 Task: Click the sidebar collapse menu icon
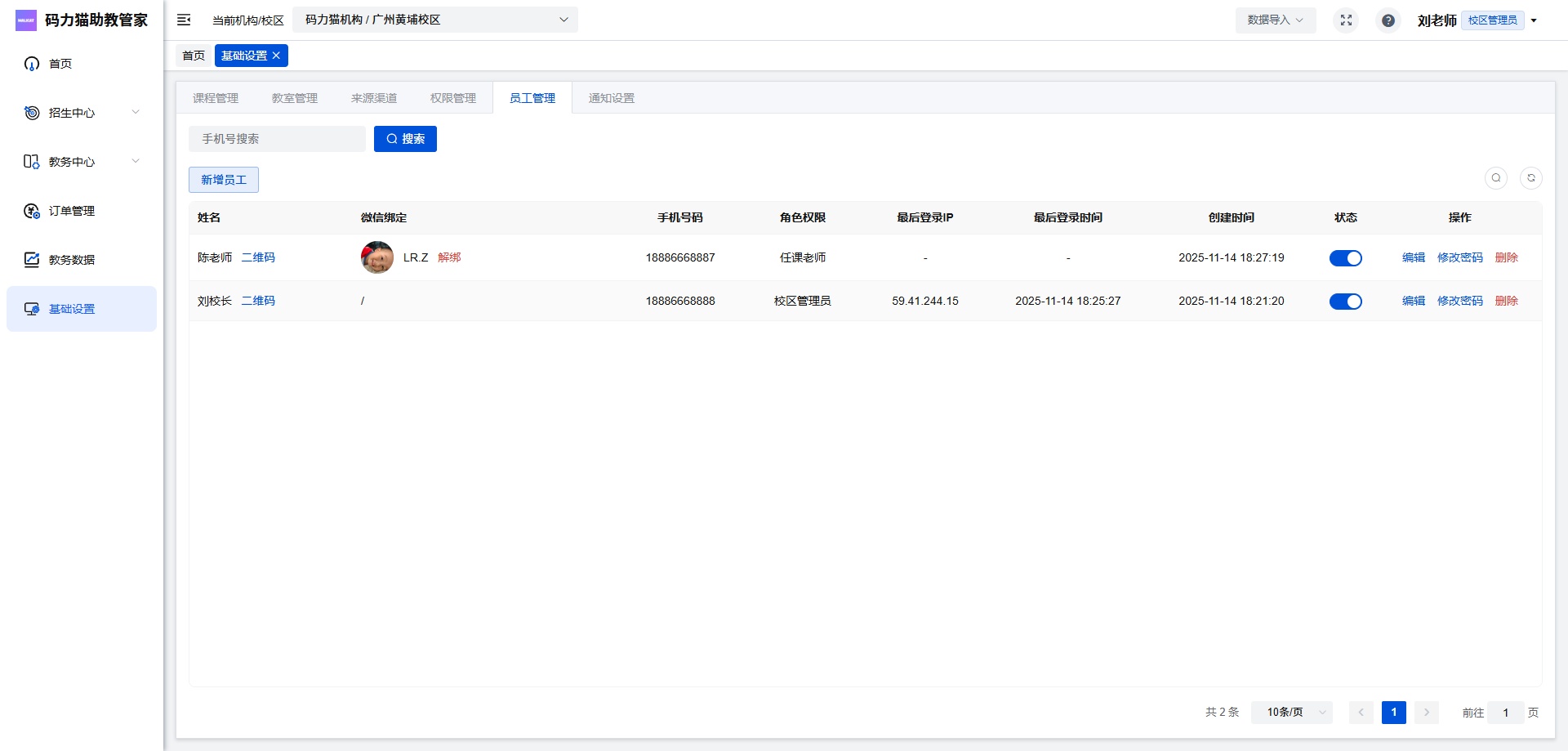(x=184, y=20)
